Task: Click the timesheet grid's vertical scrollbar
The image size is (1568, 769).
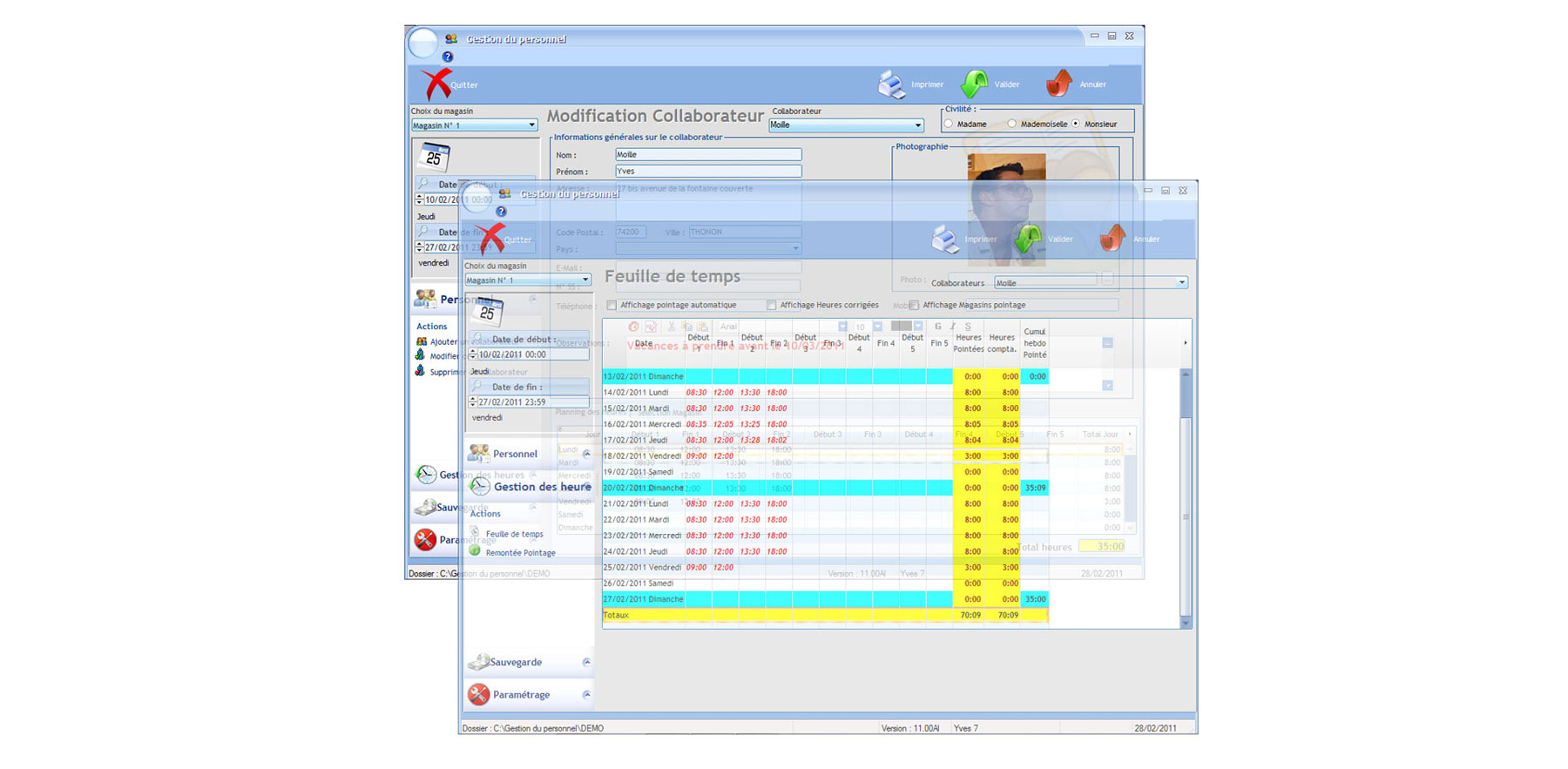Action: click(x=1185, y=496)
